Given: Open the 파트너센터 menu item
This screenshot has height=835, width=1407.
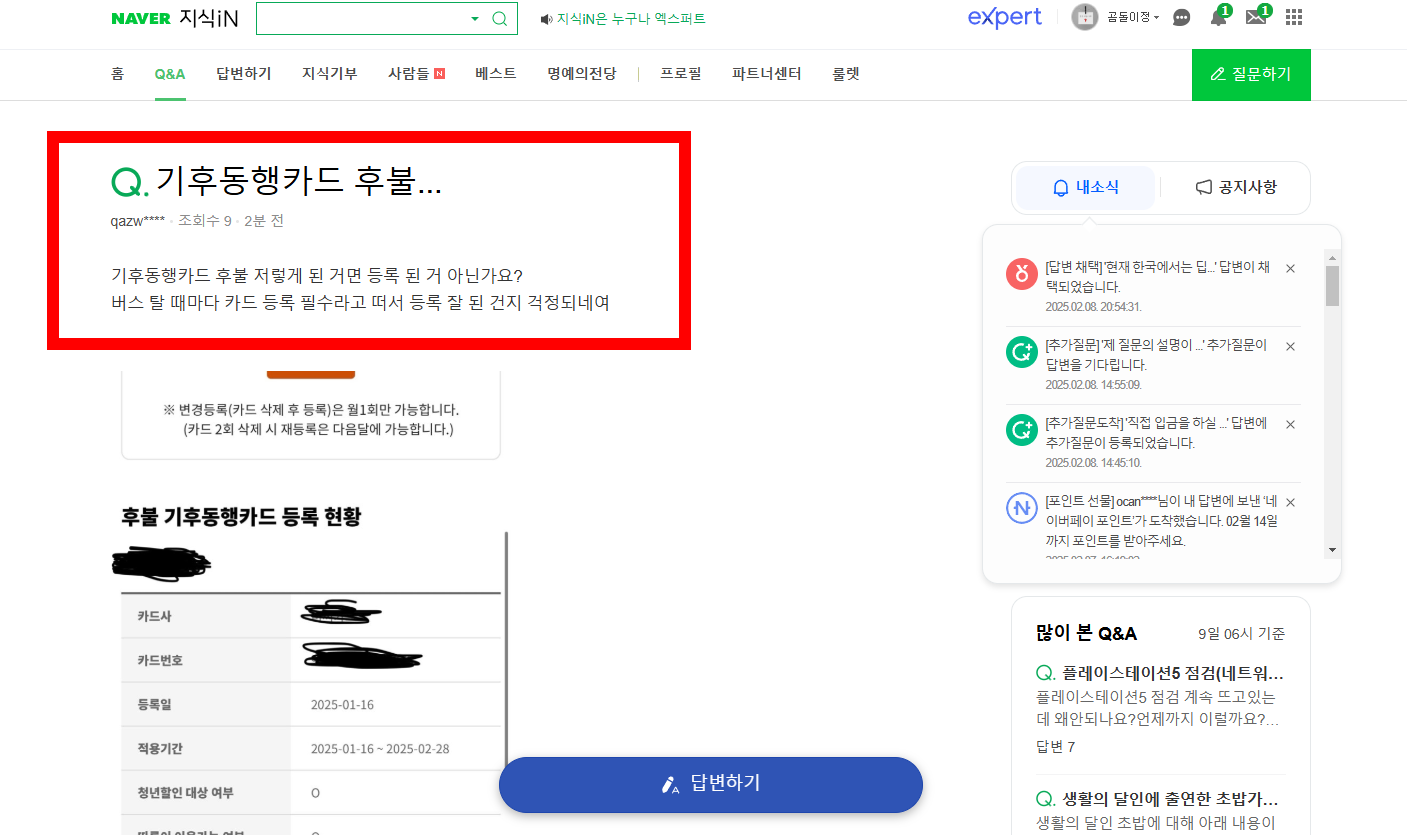Looking at the screenshot, I should (767, 74).
